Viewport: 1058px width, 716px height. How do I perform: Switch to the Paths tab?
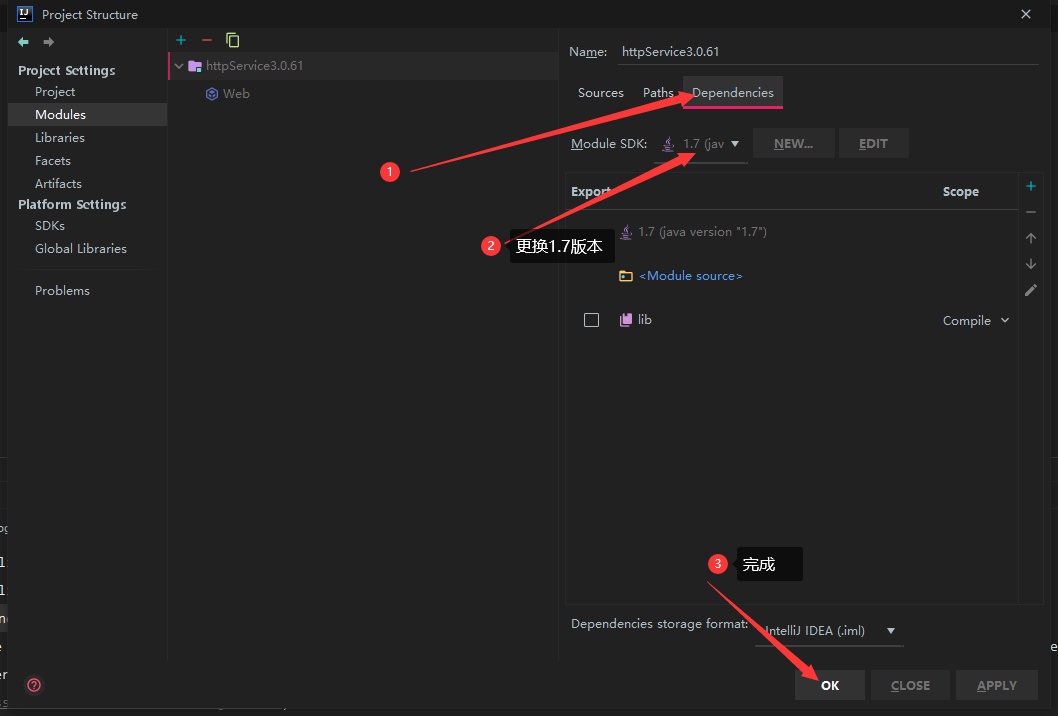[x=657, y=92]
